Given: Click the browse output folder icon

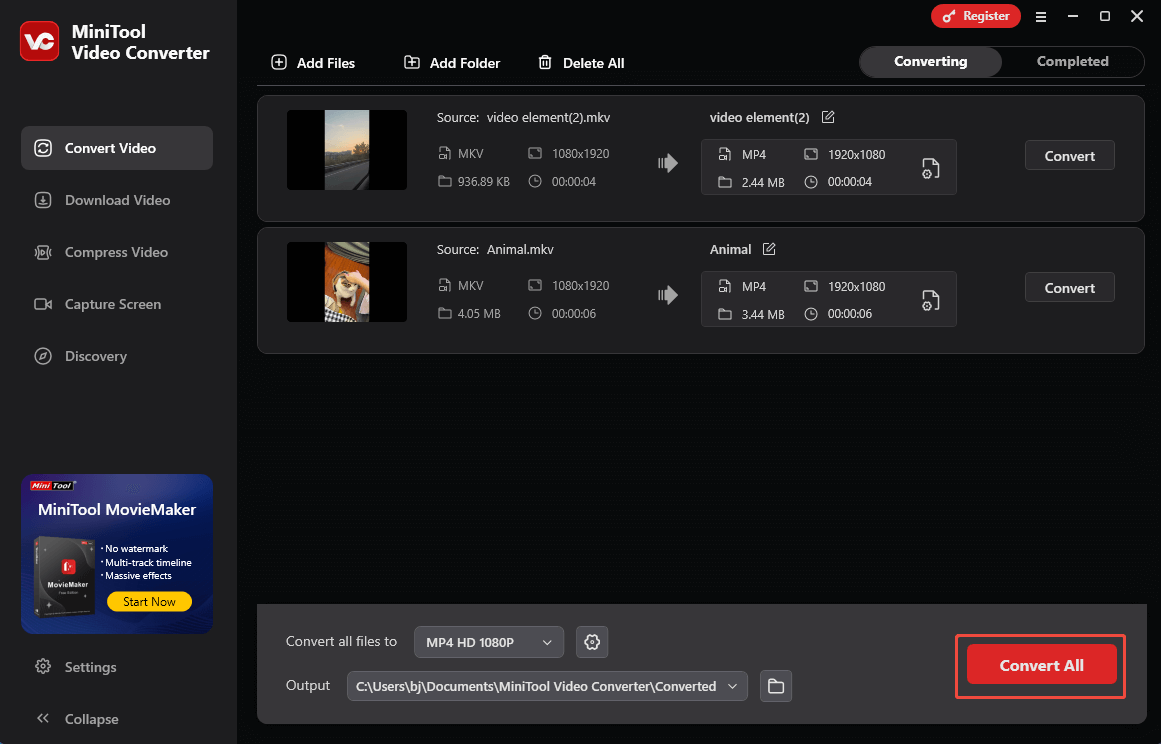Looking at the screenshot, I should tap(776, 686).
